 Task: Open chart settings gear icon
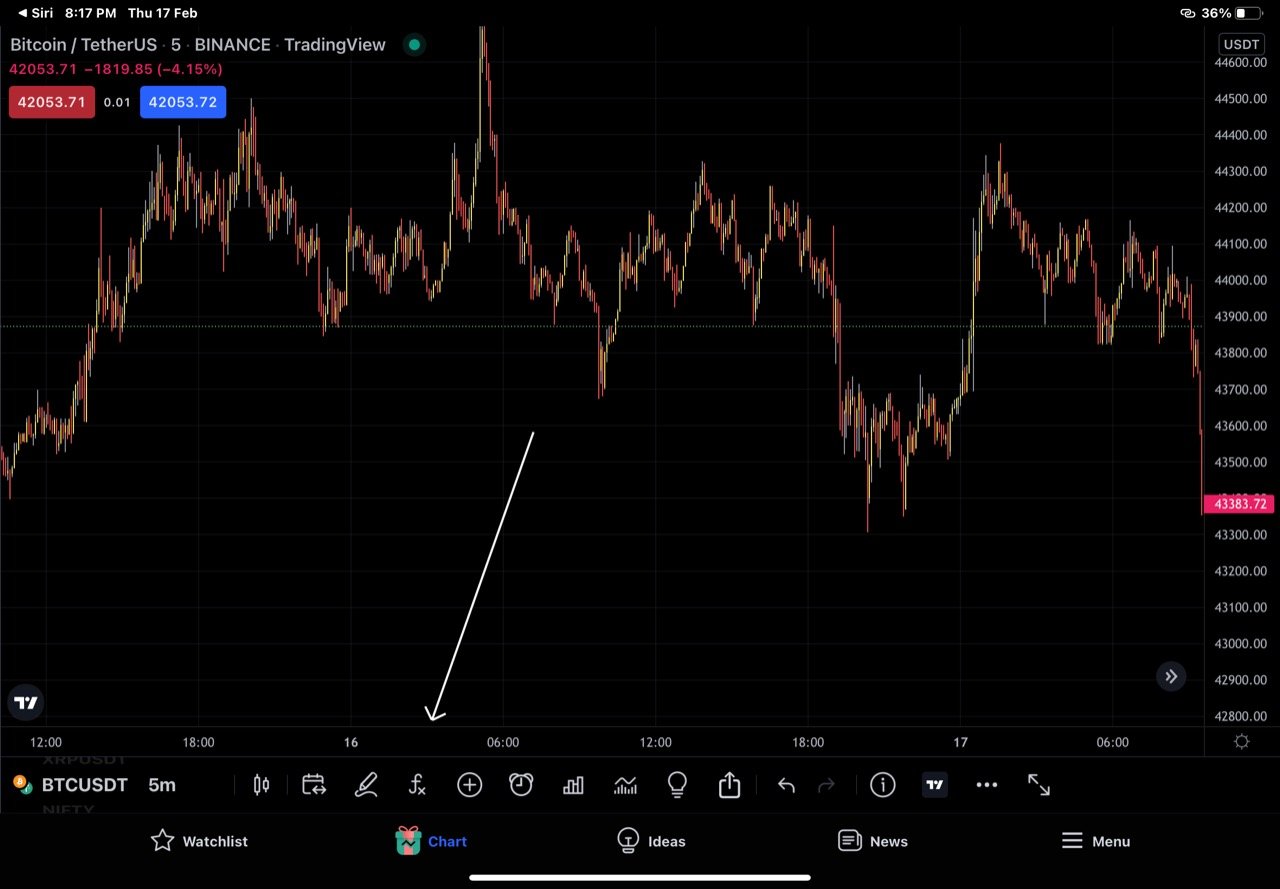(x=1242, y=742)
